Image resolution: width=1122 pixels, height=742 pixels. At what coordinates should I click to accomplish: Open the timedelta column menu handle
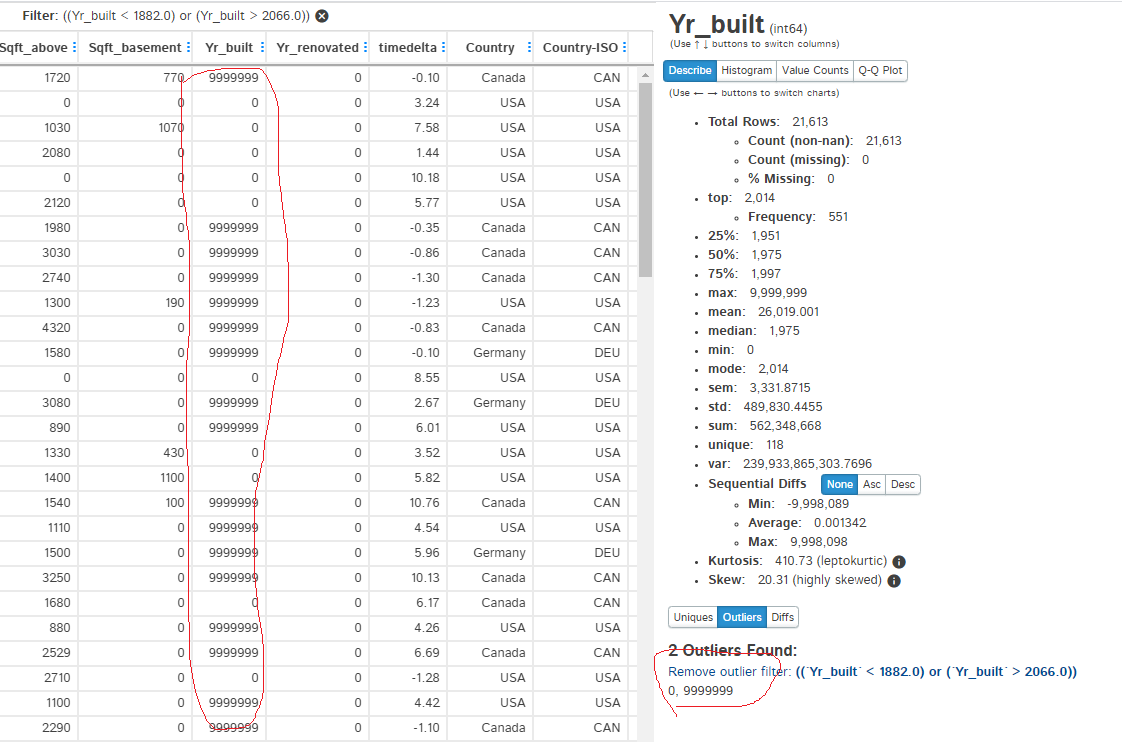[444, 47]
